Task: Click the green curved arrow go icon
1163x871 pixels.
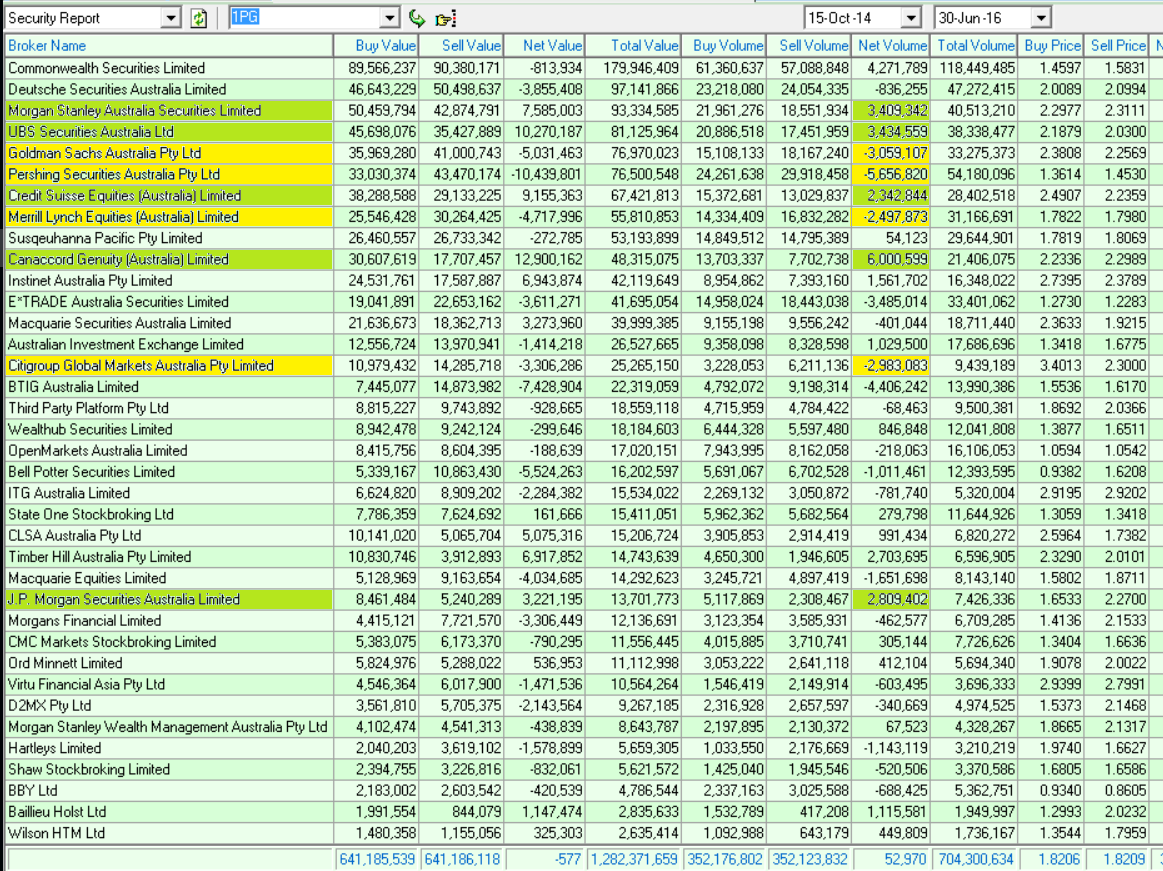Action: [417, 18]
